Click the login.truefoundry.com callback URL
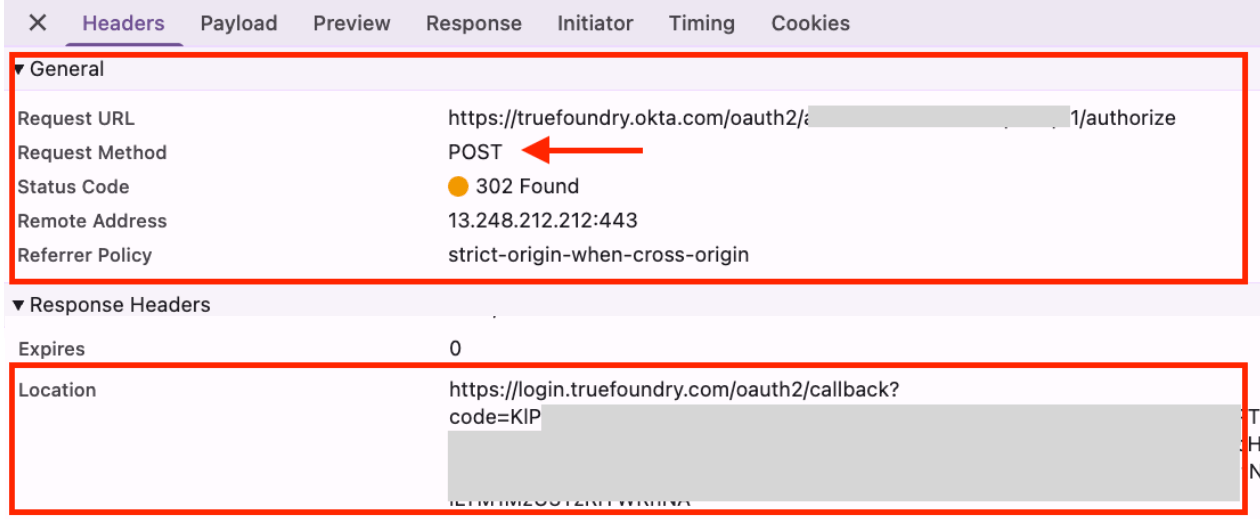Image resolution: width=1260 pixels, height=532 pixels. click(x=674, y=390)
